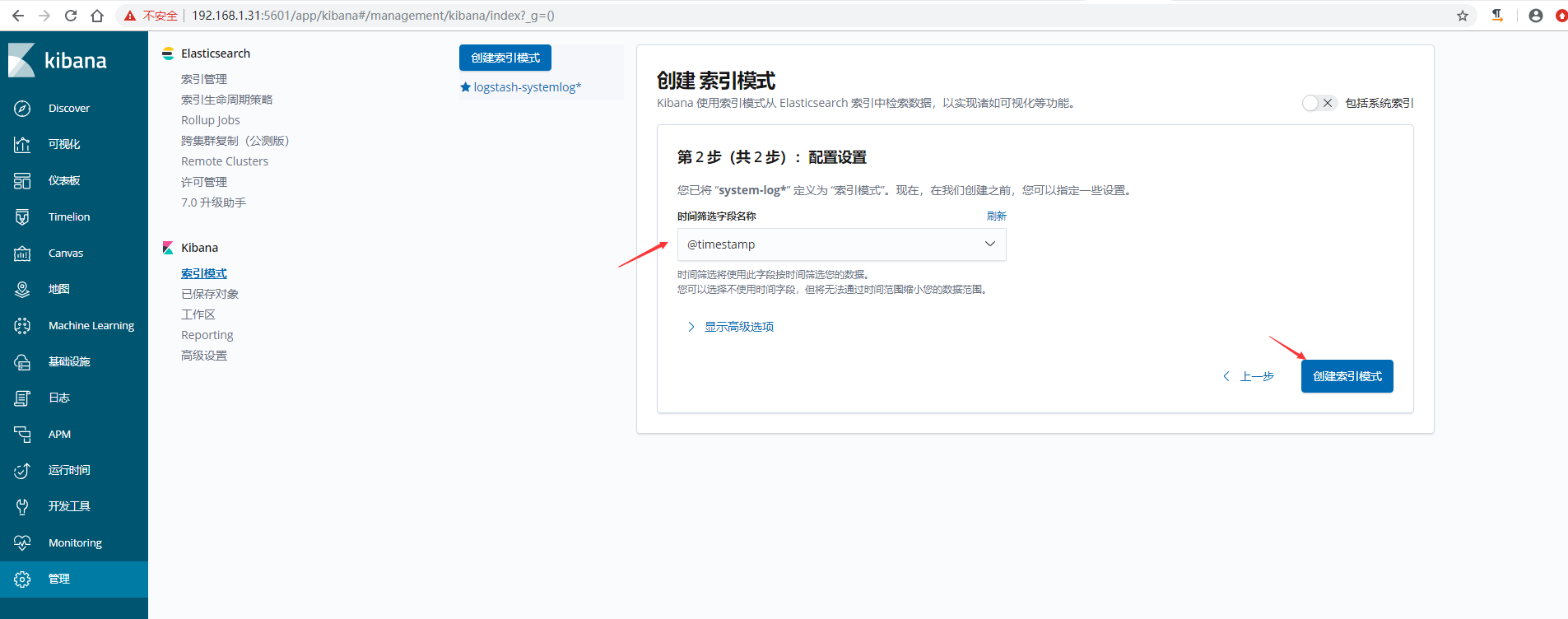Click the 不安全 security warning indicator
1568x619 pixels.
click(x=151, y=16)
